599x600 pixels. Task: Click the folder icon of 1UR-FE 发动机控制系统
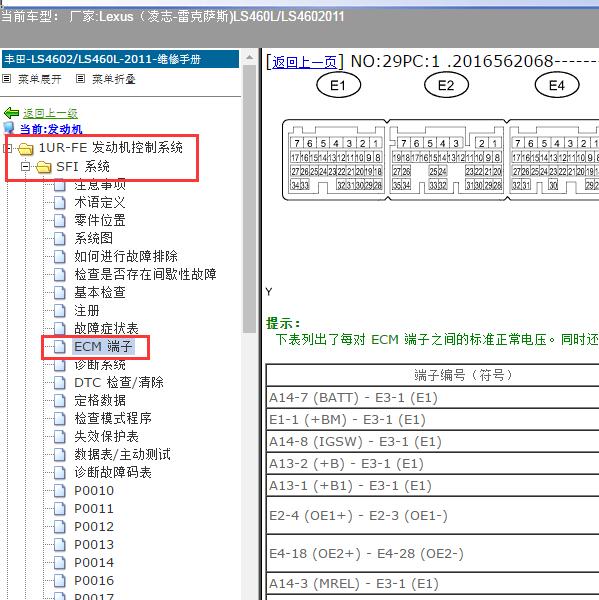pyautogui.click(x=26, y=148)
